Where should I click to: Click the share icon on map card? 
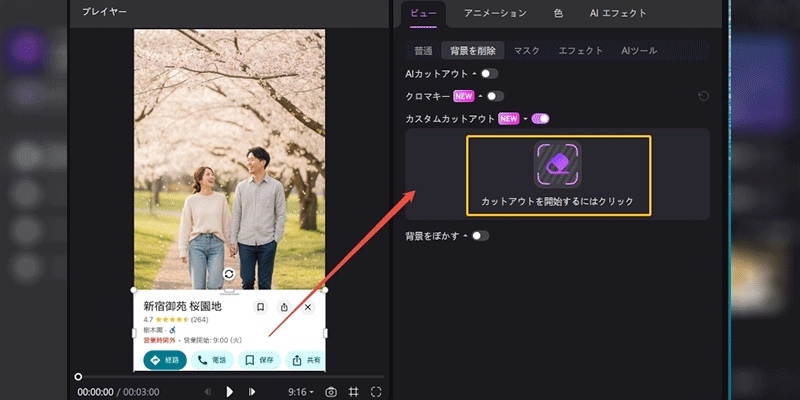[284, 307]
